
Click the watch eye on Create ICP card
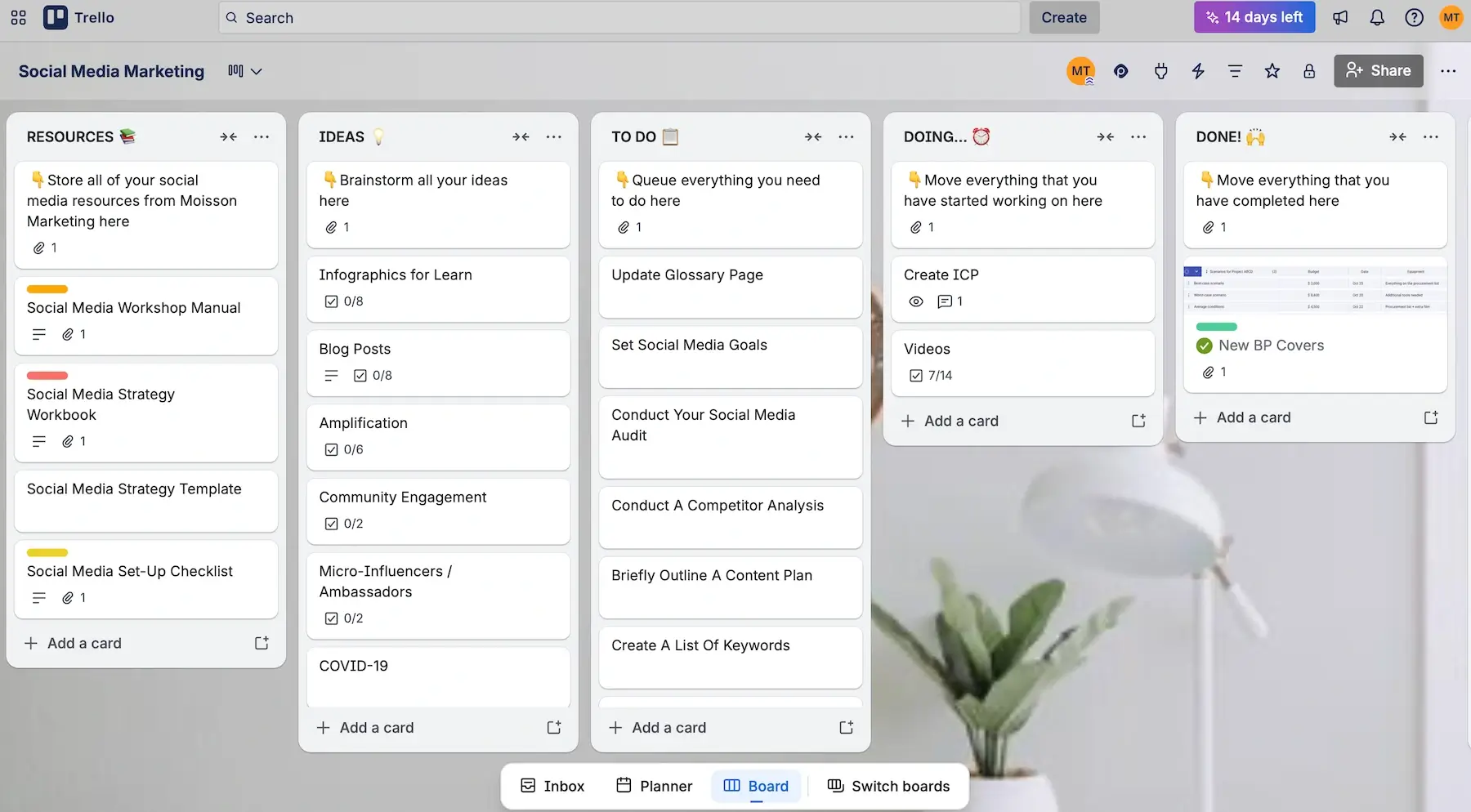(915, 301)
